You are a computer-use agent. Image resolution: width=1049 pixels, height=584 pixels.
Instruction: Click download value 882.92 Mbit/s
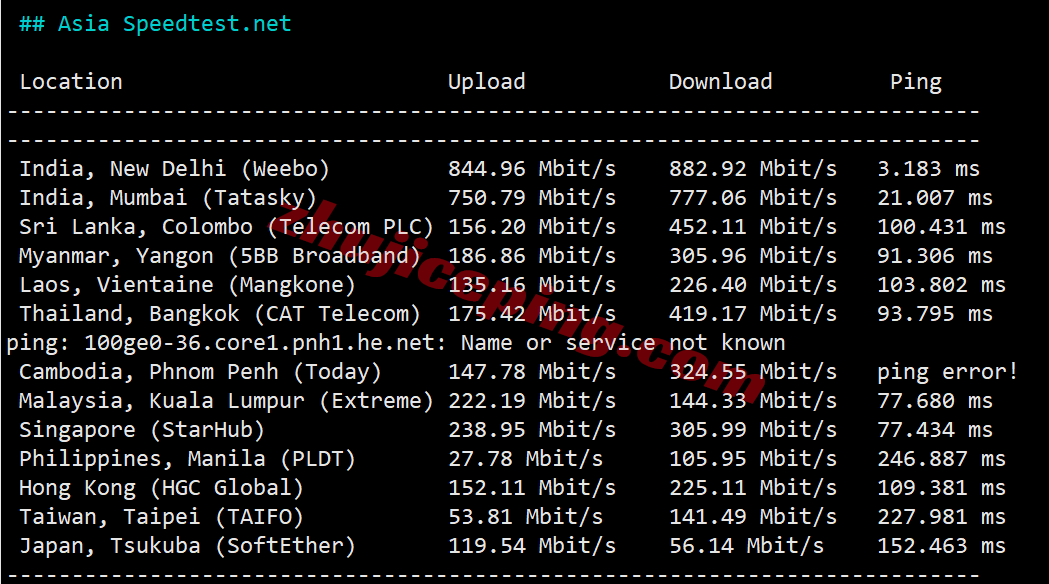click(753, 169)
